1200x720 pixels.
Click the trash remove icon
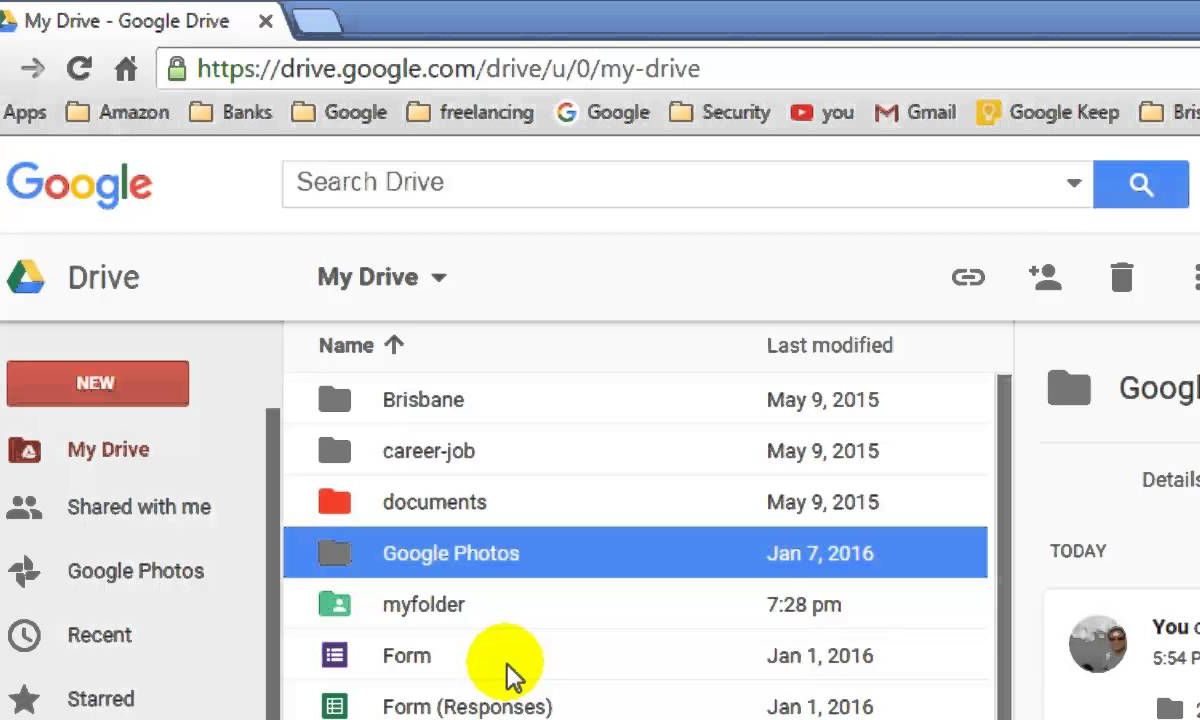point(1122,277)
